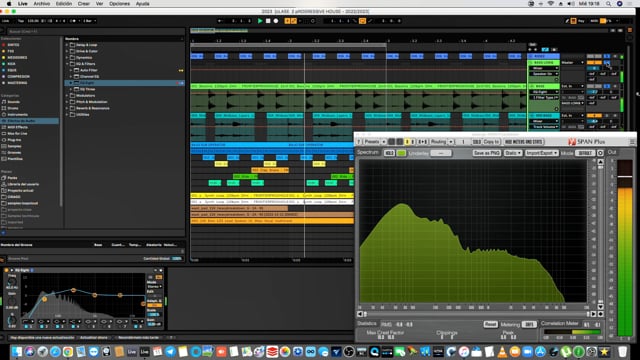Click EQ Eight Scale value slider
Image resolution: width=640 pixels, height=360 pixels.
(154, 314)
